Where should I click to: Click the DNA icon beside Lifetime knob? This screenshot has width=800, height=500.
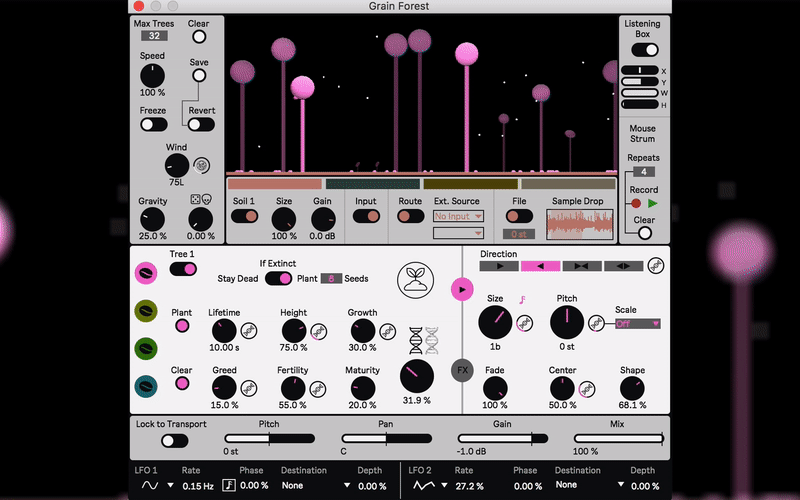248,331
